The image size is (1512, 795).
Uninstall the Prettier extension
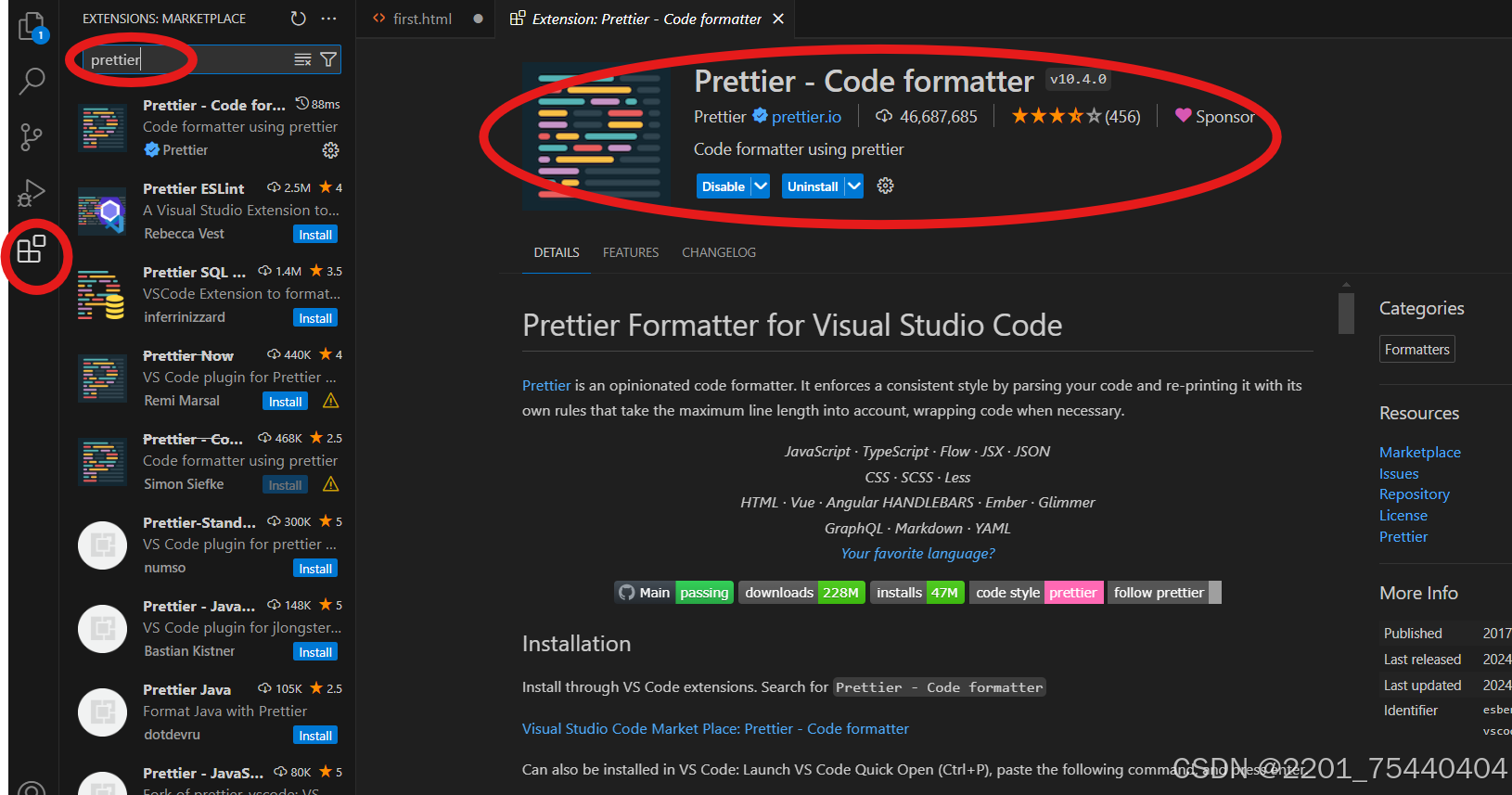(813, 186)
